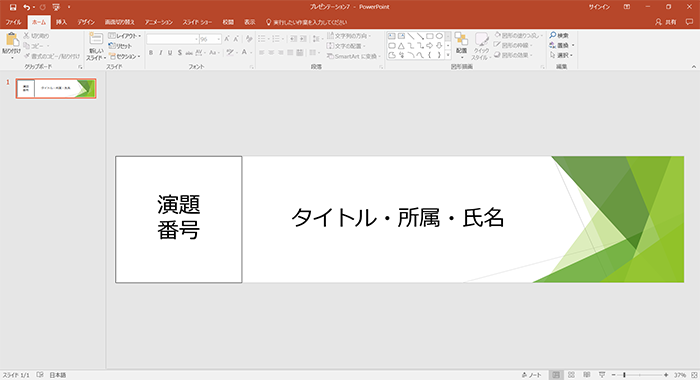700x380 pixels.
Task: Click the bullets list icon
Action: coord(262,39)
